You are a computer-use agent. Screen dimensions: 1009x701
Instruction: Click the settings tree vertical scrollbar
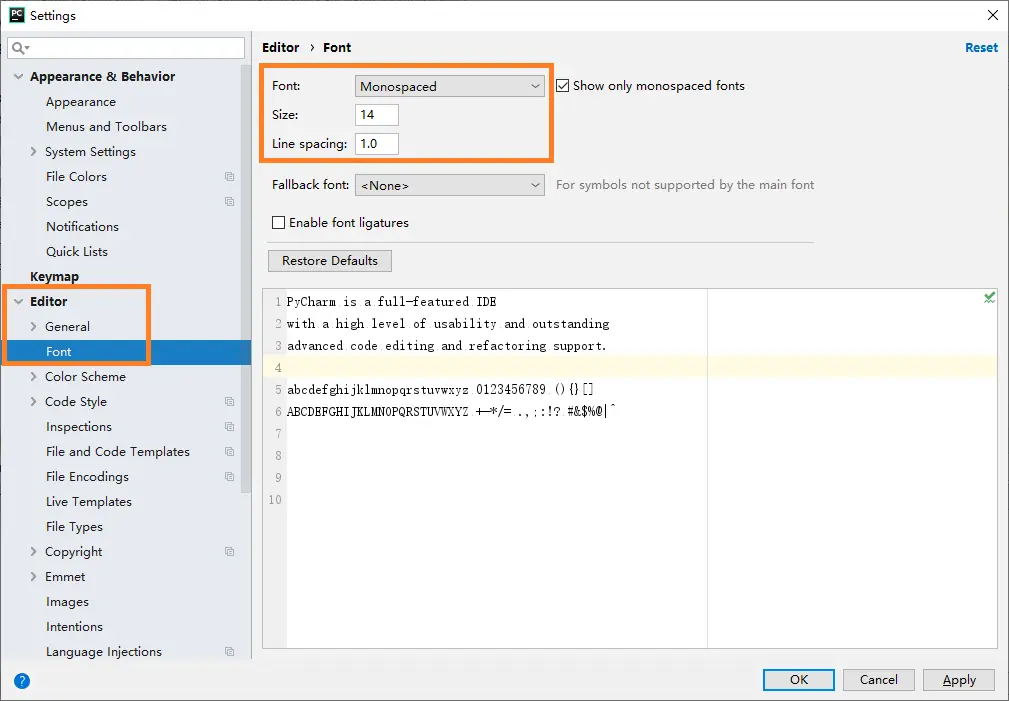point(246,279)
